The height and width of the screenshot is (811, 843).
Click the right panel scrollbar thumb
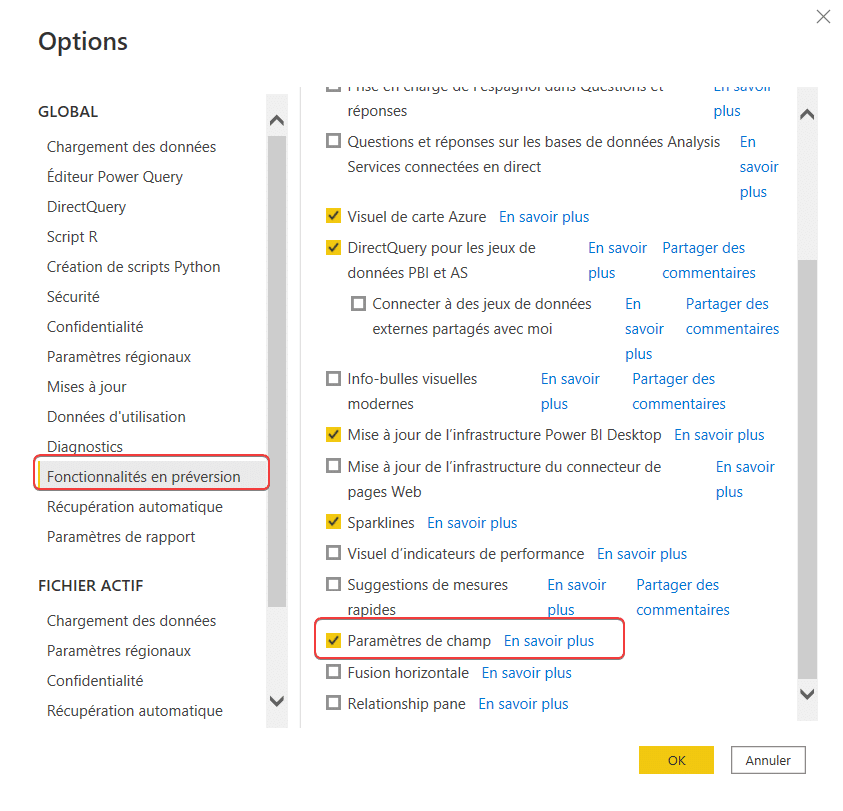click(x=807, y=469)
